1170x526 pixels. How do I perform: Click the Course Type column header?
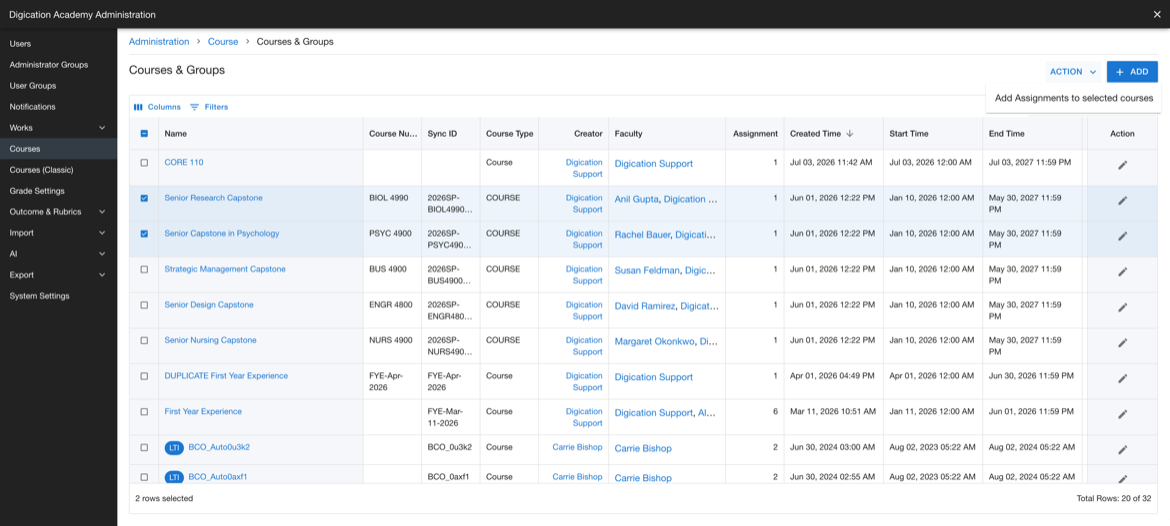pyautogui.click(x=510, y=134)
